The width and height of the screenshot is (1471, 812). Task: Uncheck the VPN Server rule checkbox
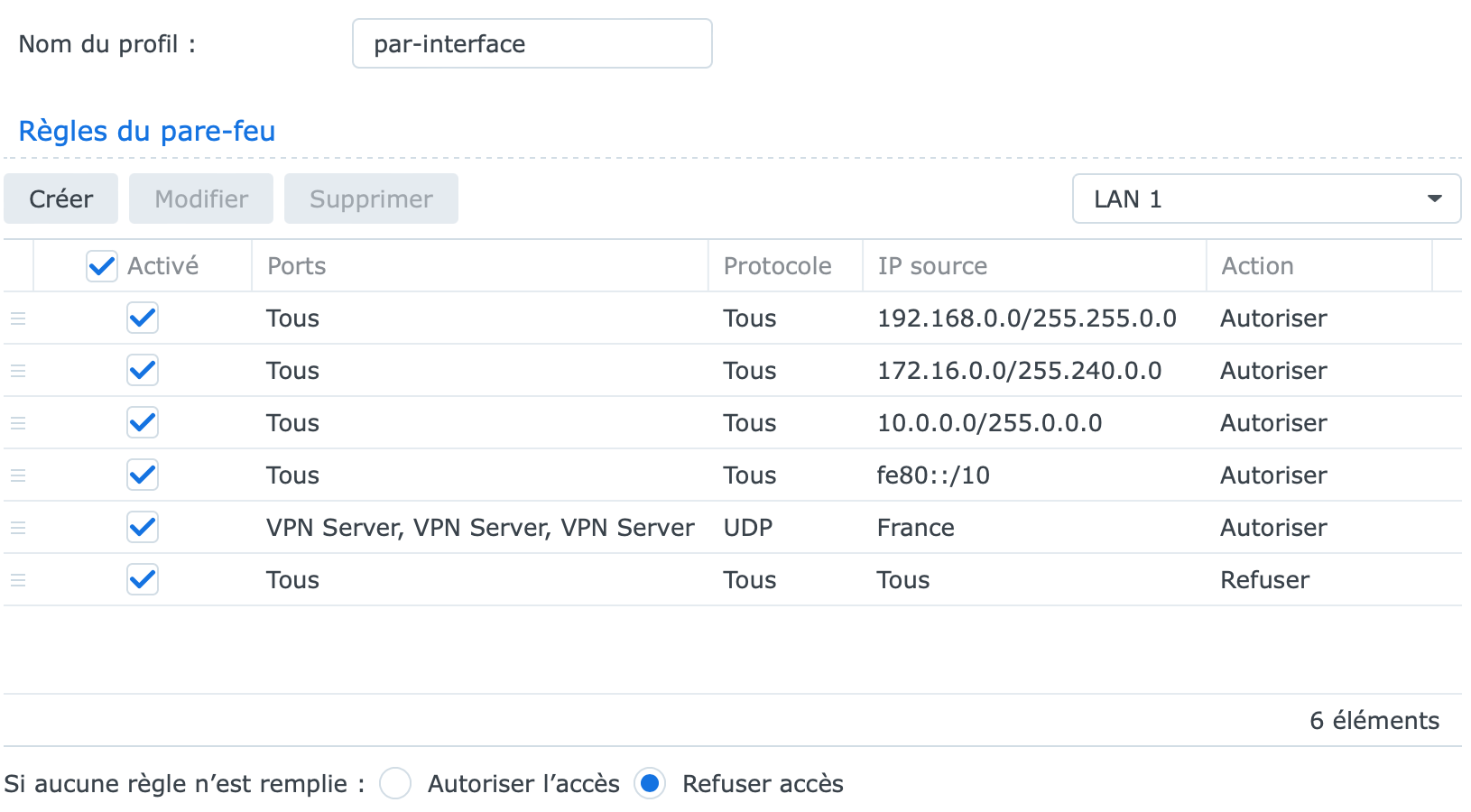143,528
